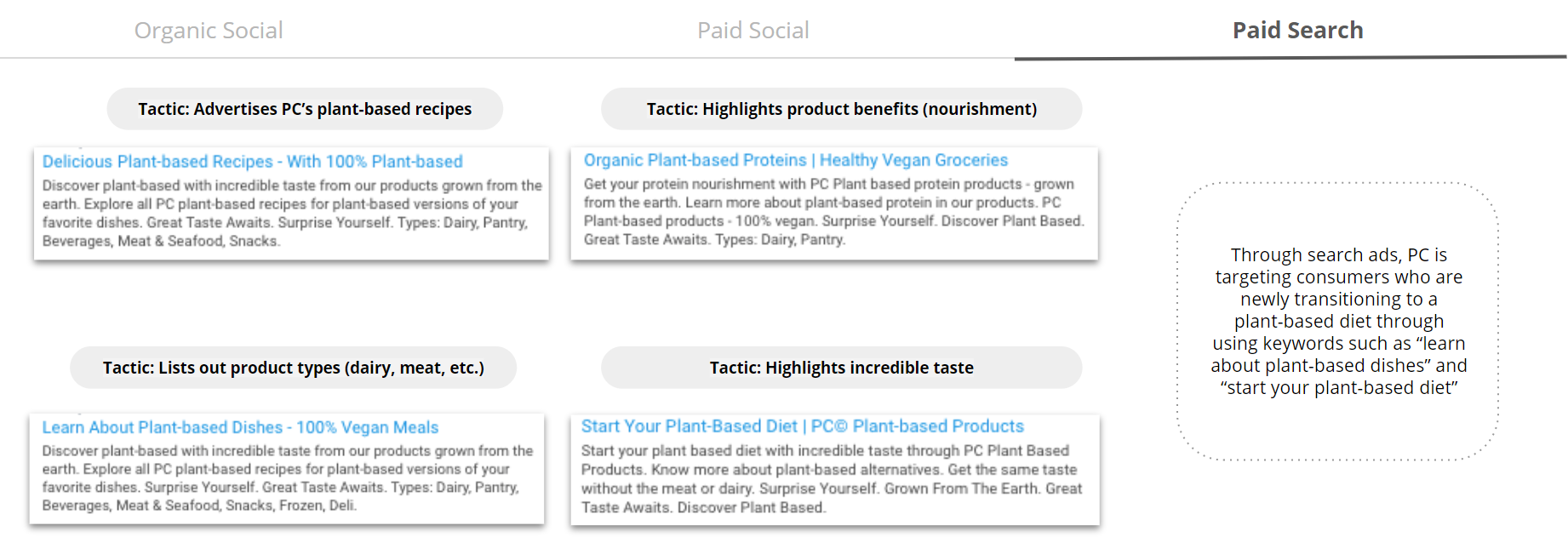Click the description under Delicious Plant-based Recipes ad
Screen dimensions: 1568x554
[x=291, y=214]
